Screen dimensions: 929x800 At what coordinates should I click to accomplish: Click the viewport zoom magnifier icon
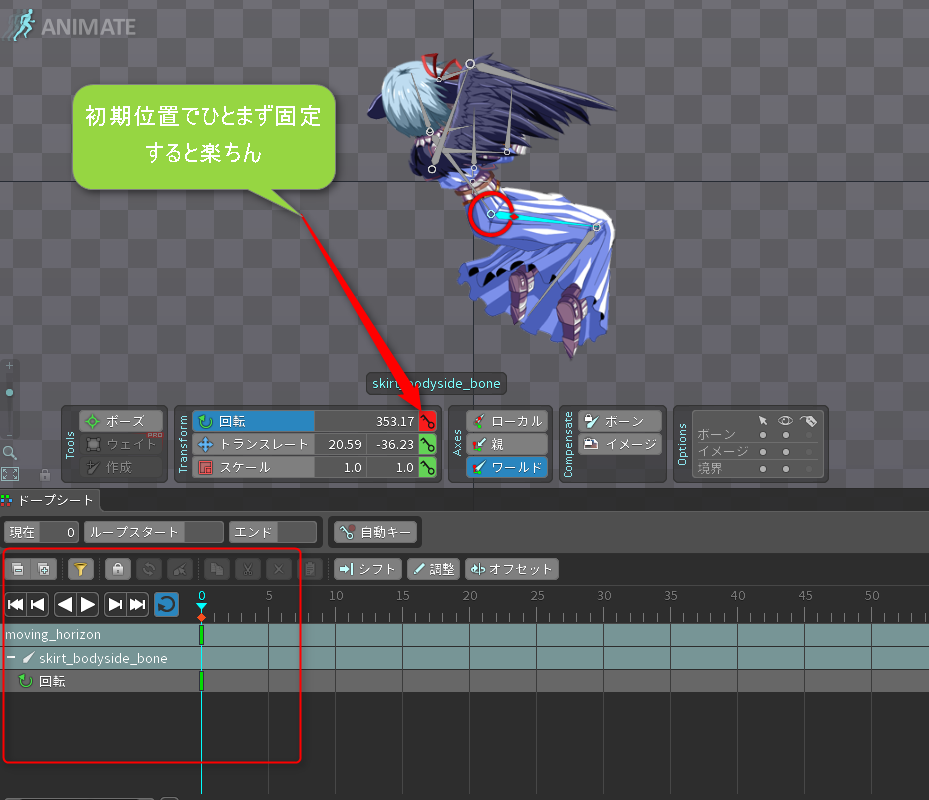click(9, 453)
